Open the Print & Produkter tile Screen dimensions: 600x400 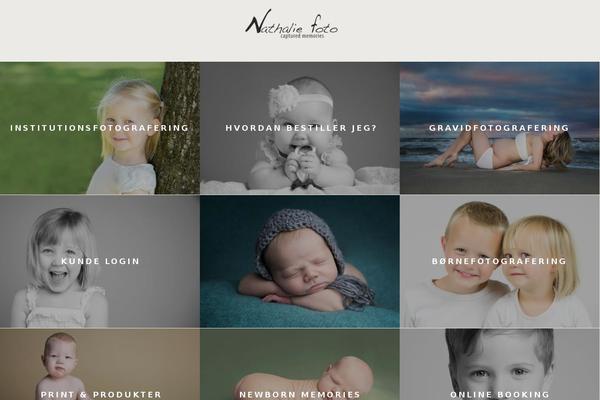101,394
